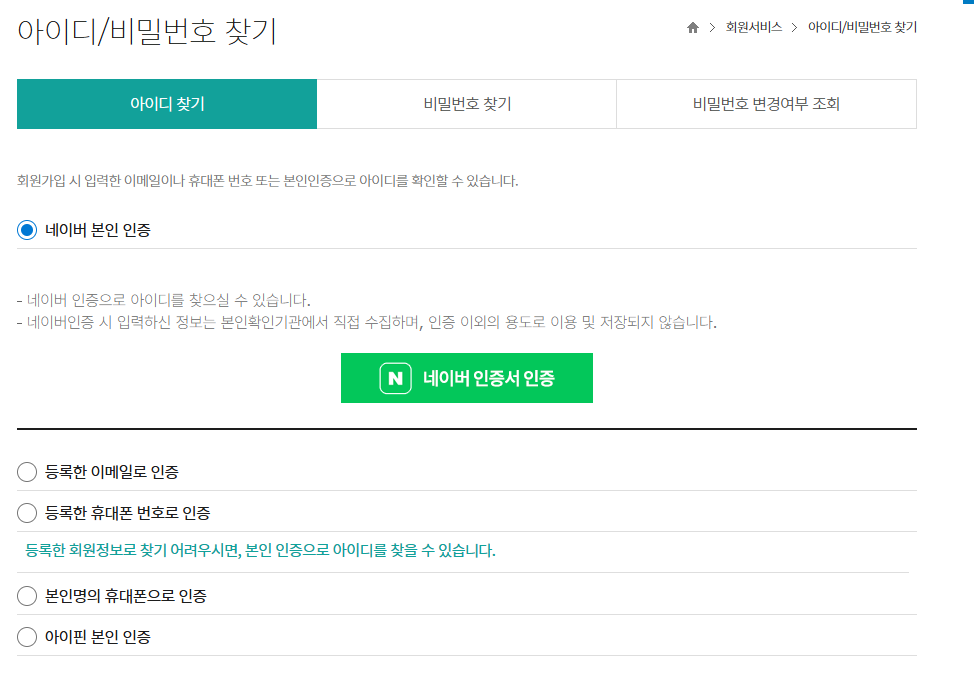Go to the 비밀번호 변경여부 조회 tab
974x700 pixels.
(x=766, y=104)
